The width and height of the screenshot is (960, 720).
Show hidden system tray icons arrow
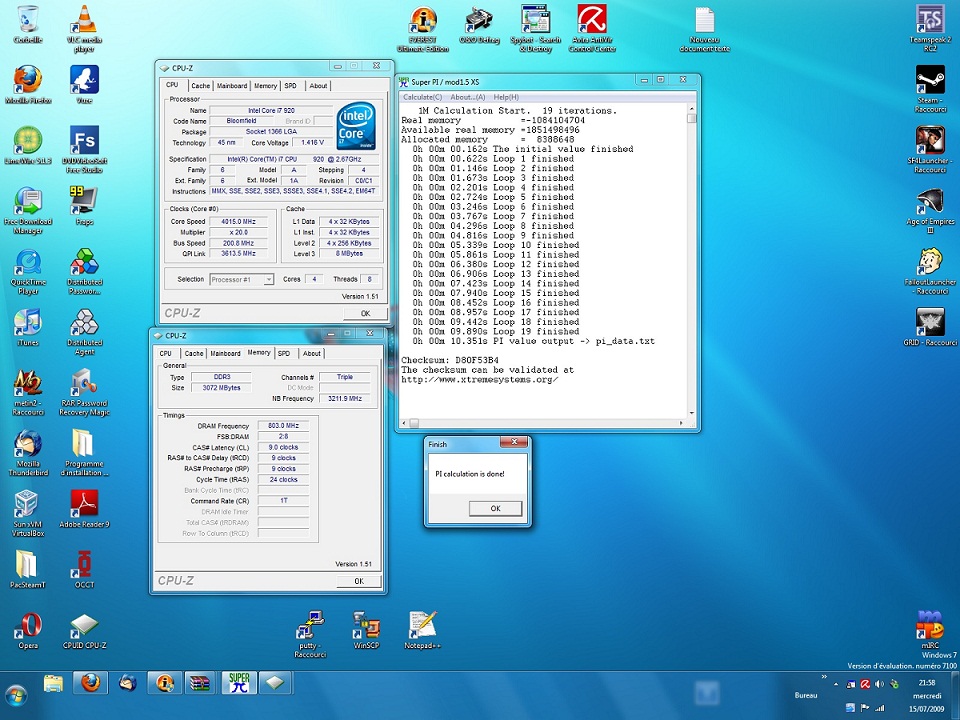coord(836,684)
